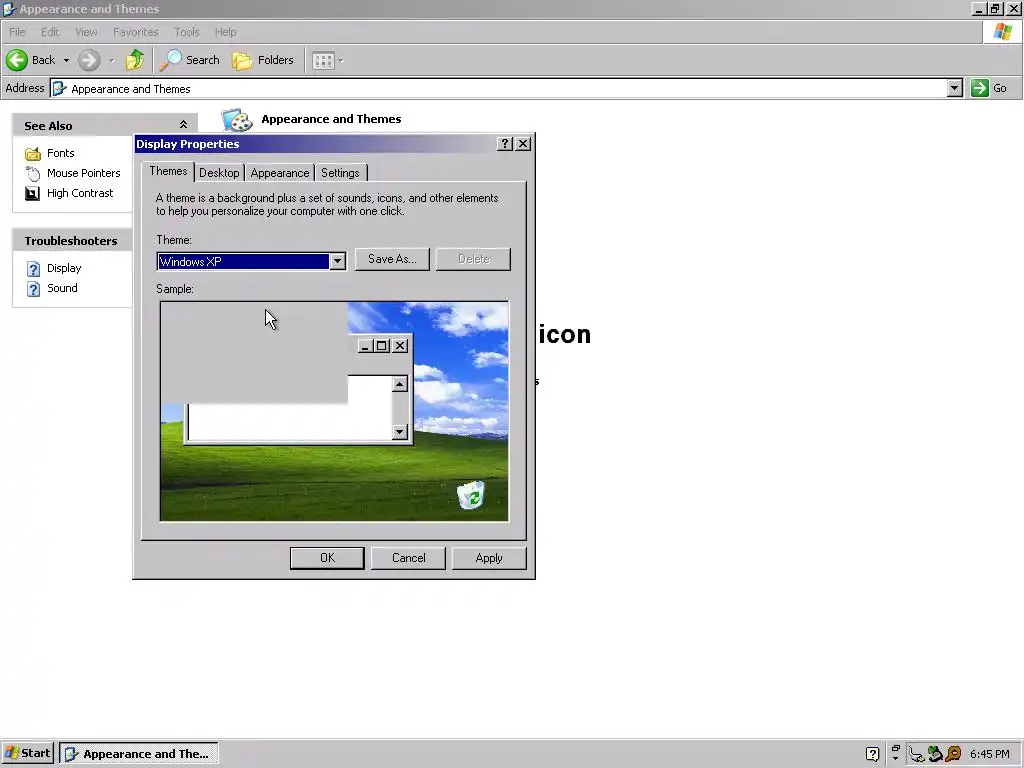Click the green Back arrow icon
The height and width of the screenshot is (768, 1024).
coord(17,60)
